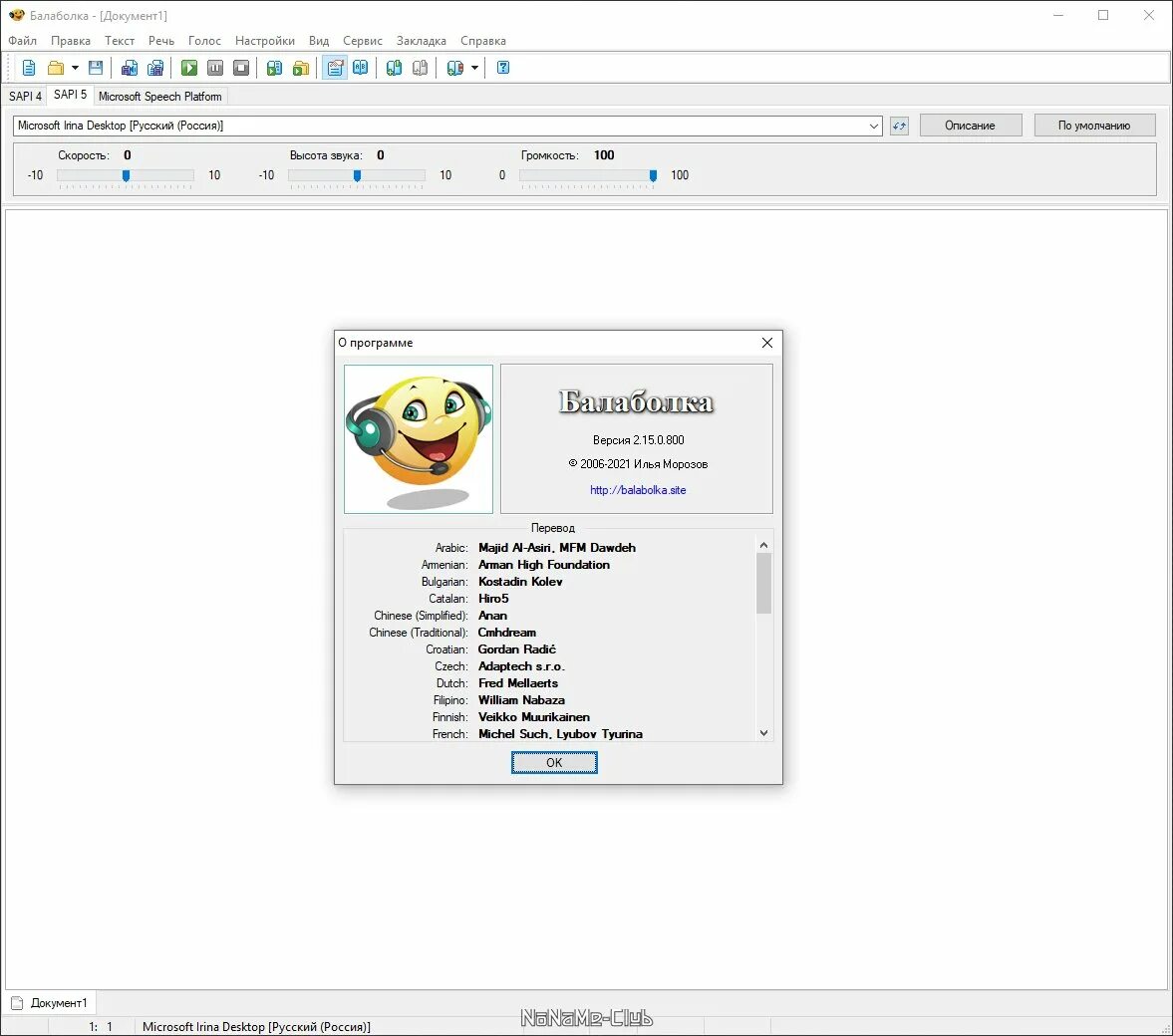Viewport: 1173px width, 1036px height.
Task: Open the Закладка menu
Action: click(422, 41)
